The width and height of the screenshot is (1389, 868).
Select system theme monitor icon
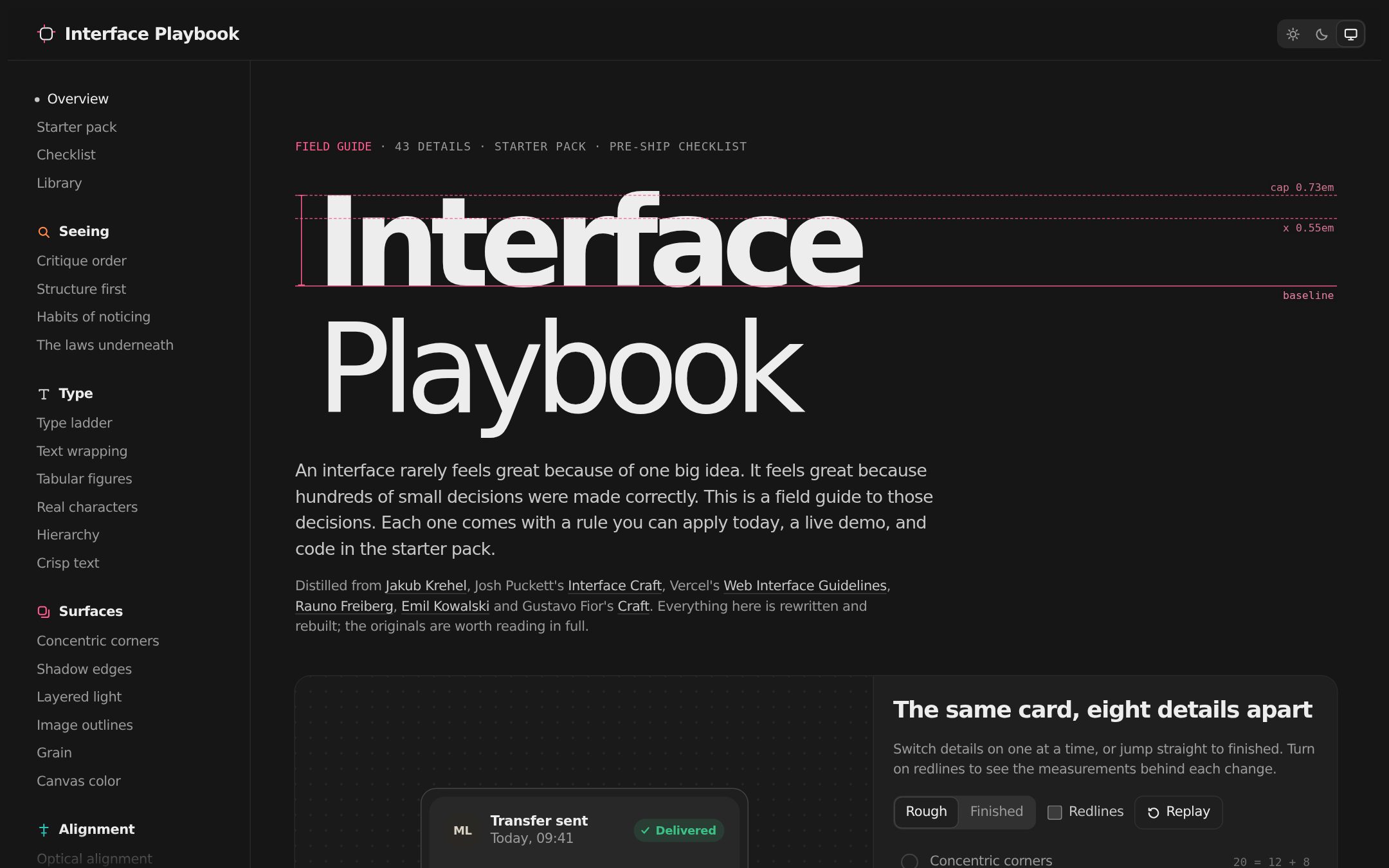(1350, 34)
